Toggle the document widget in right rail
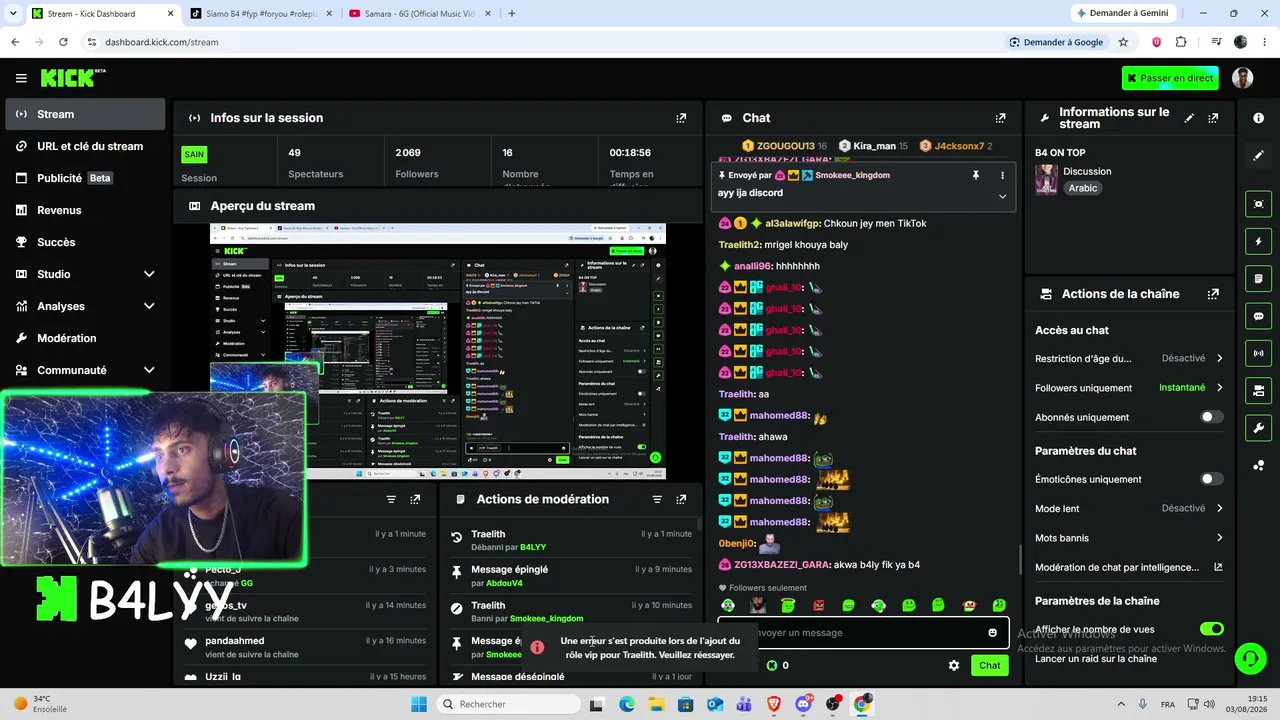This screenshot has height=720, width=1280. pyautogui.click(x=1258, y=278)
